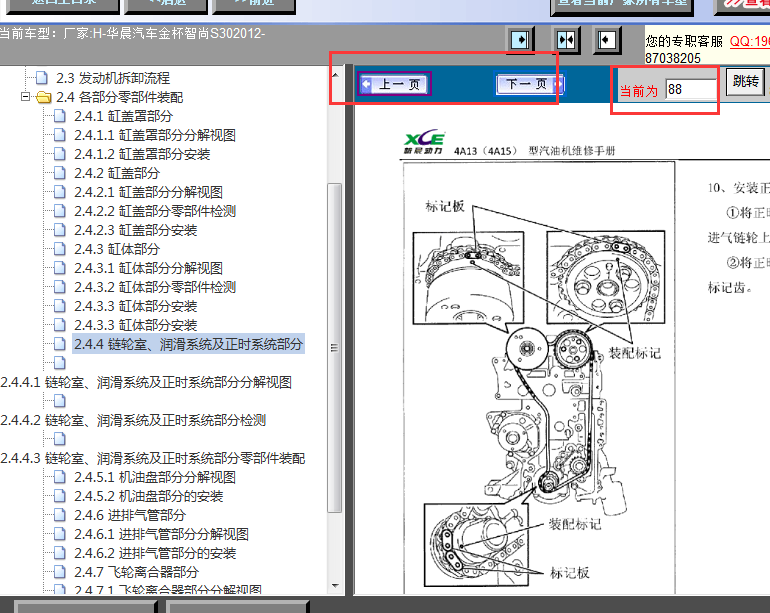Open 2.4.1.2 缸盖罩部分安装
This screenshot has height=613, width=770.
coord(142,154)
